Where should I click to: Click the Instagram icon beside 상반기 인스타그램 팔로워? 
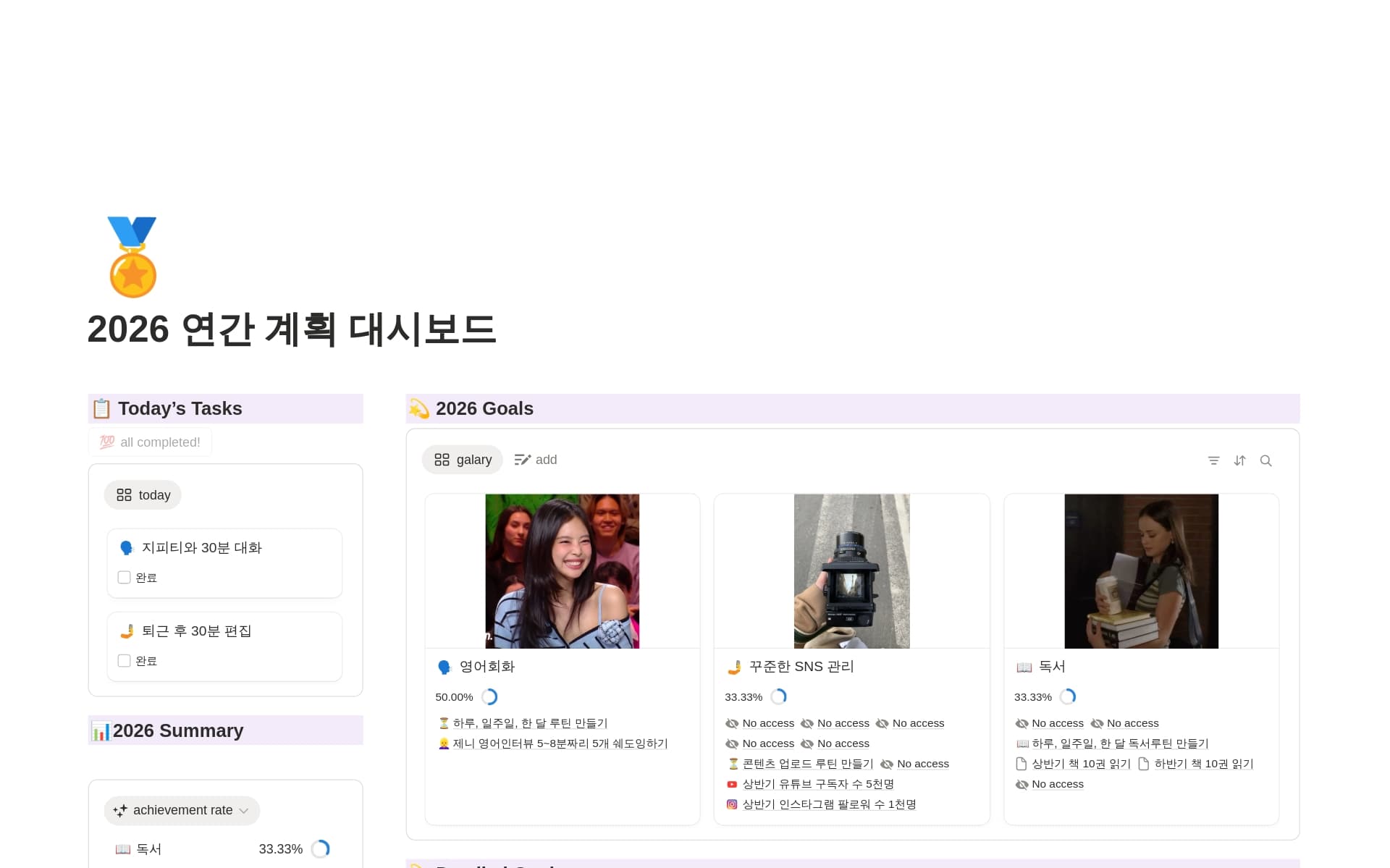732,804
